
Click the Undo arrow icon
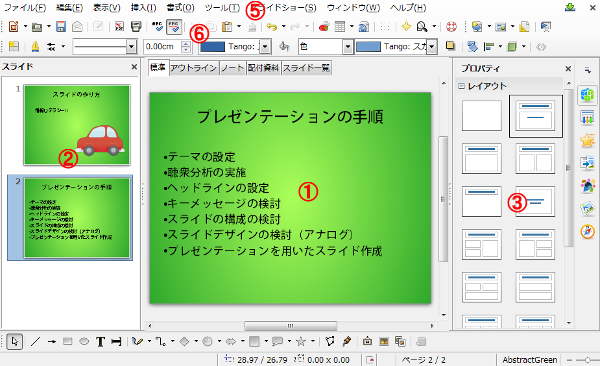click(x=272, y=26)
